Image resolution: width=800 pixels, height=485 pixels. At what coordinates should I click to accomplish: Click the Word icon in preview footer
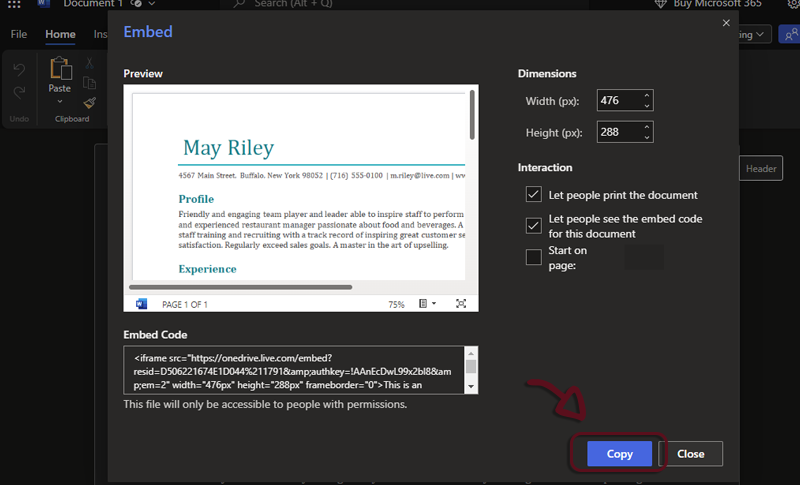pos(141,304)
